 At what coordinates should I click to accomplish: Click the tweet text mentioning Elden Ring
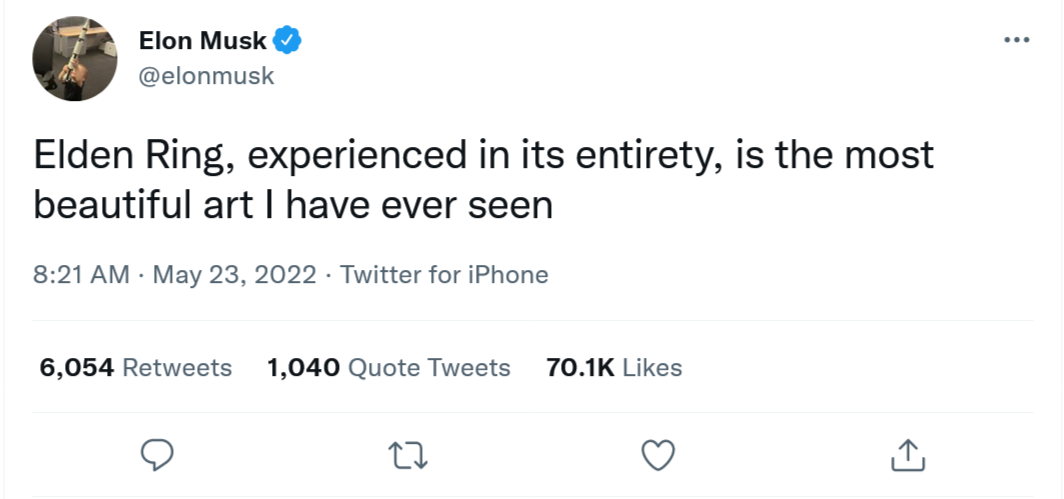[484, 180]
